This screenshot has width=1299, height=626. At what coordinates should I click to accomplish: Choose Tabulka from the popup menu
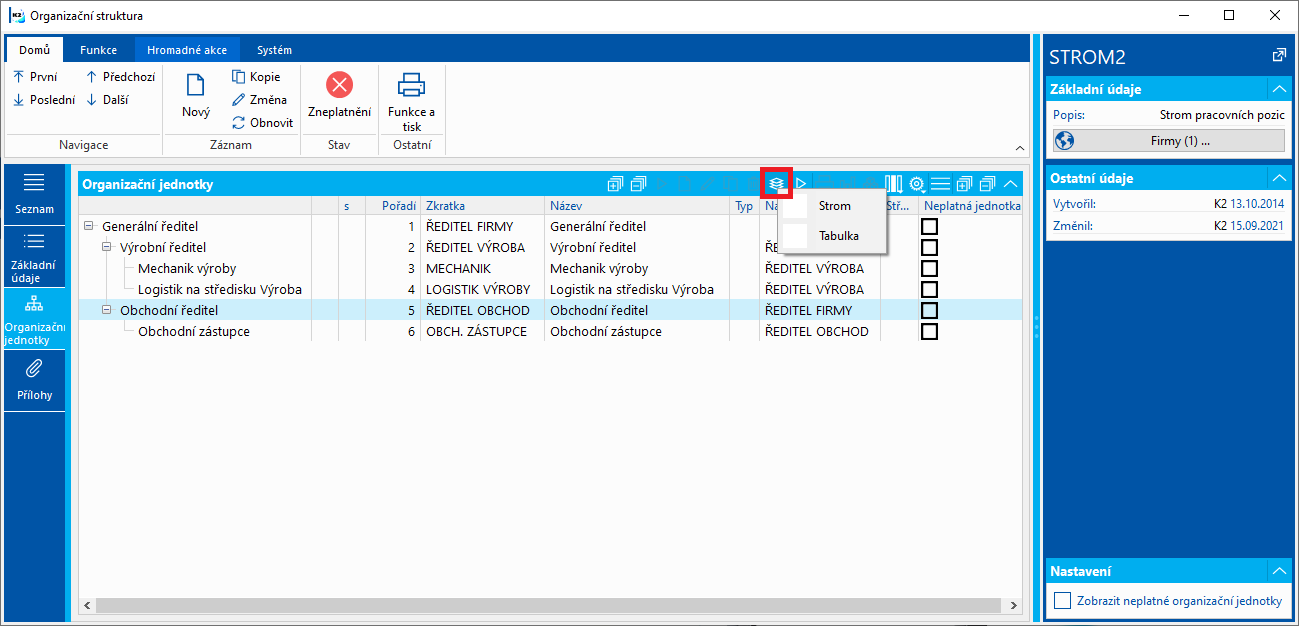coord(838,236)
